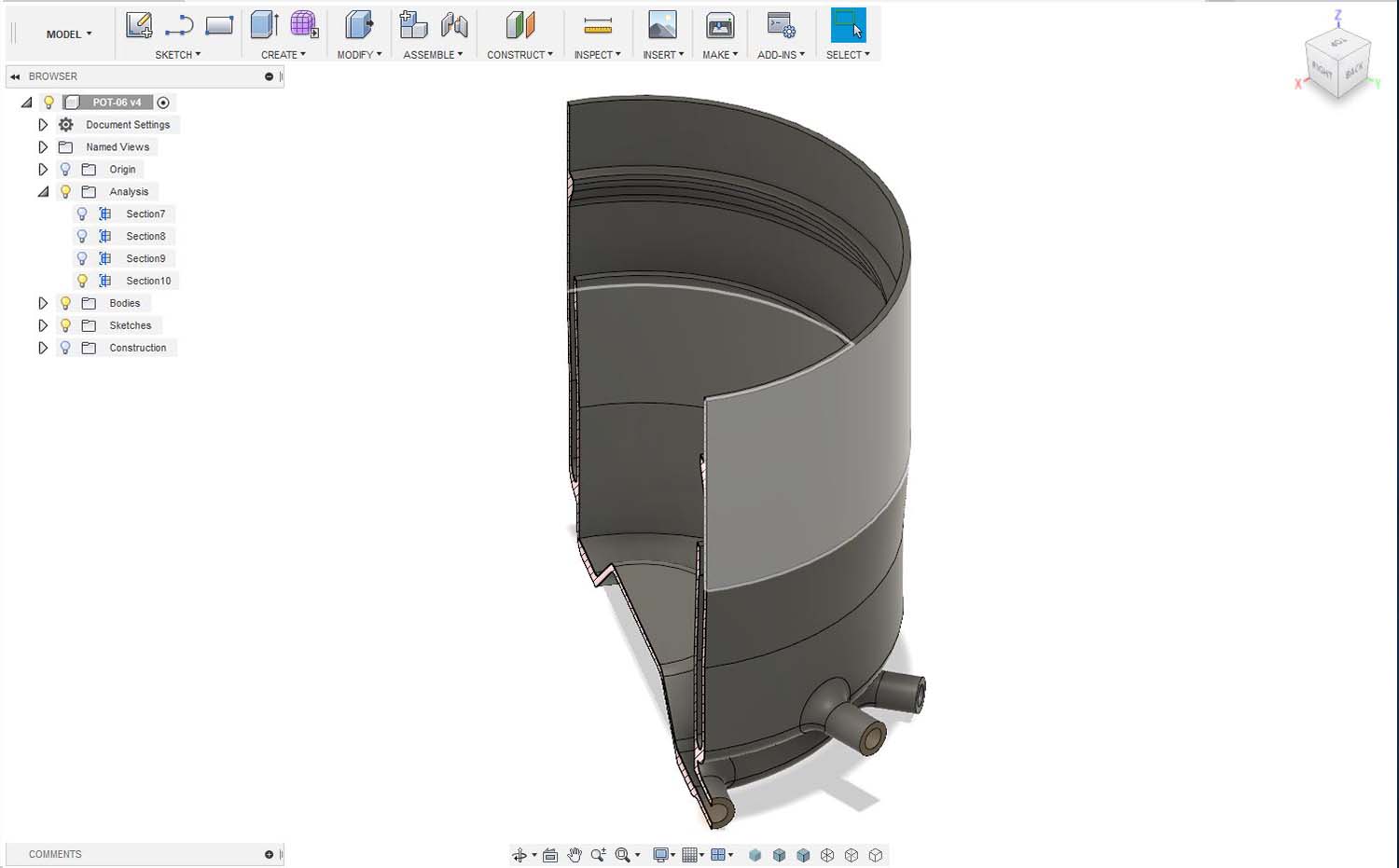
Task: Open the Display Settings monitor icon
Action: [661, 855]
